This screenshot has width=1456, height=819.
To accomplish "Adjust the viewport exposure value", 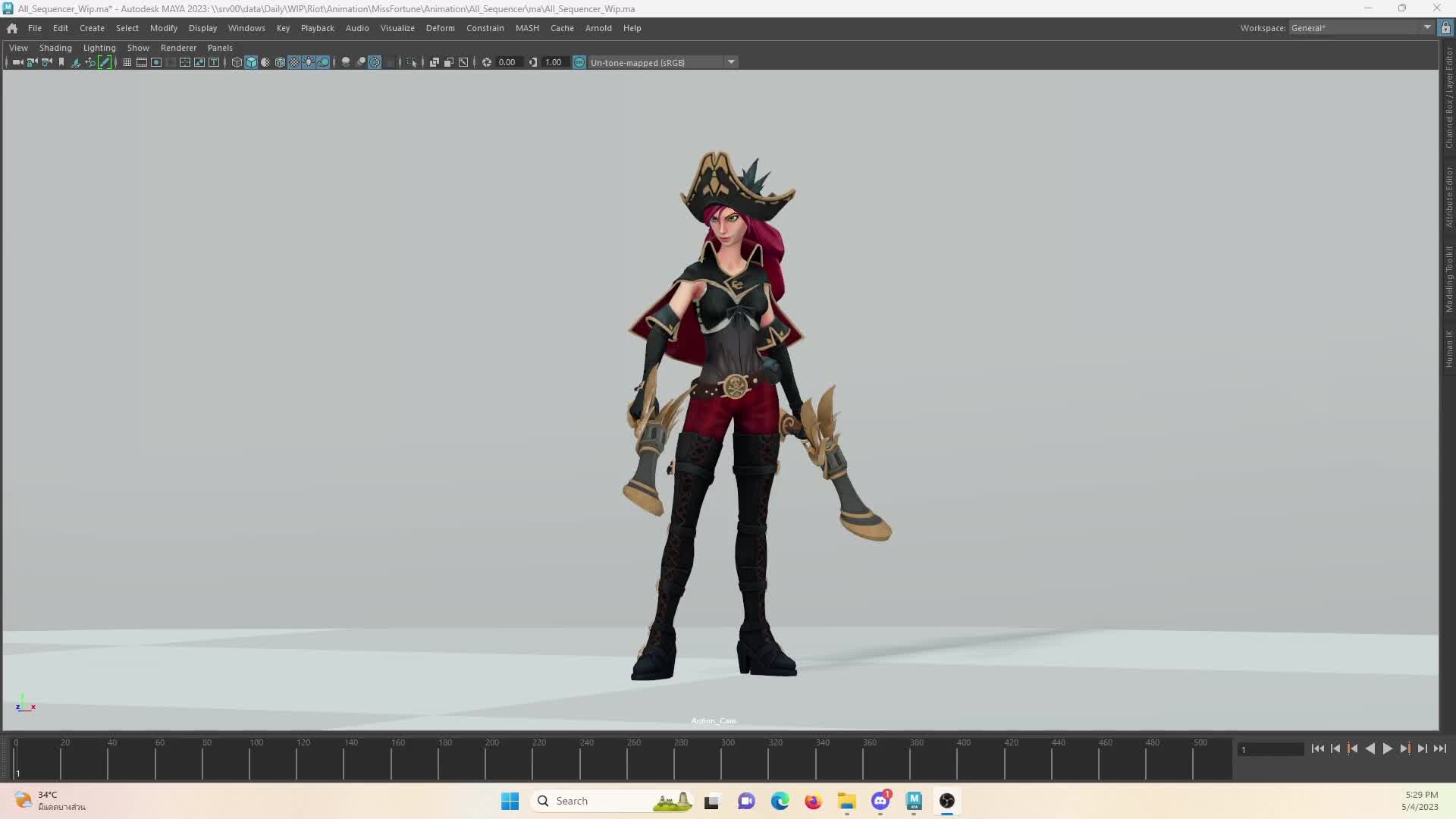I will (x=507, y=62).
